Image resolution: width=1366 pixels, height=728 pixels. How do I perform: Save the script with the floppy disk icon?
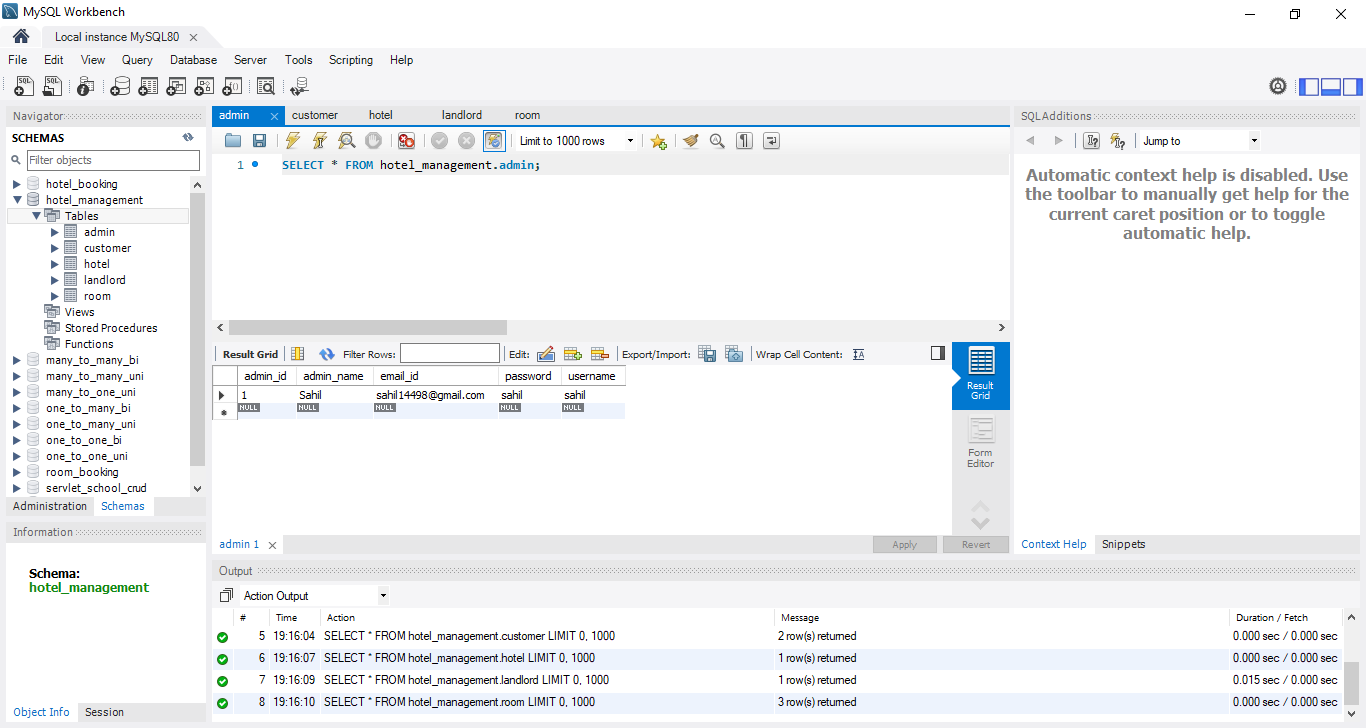point(259,141)
